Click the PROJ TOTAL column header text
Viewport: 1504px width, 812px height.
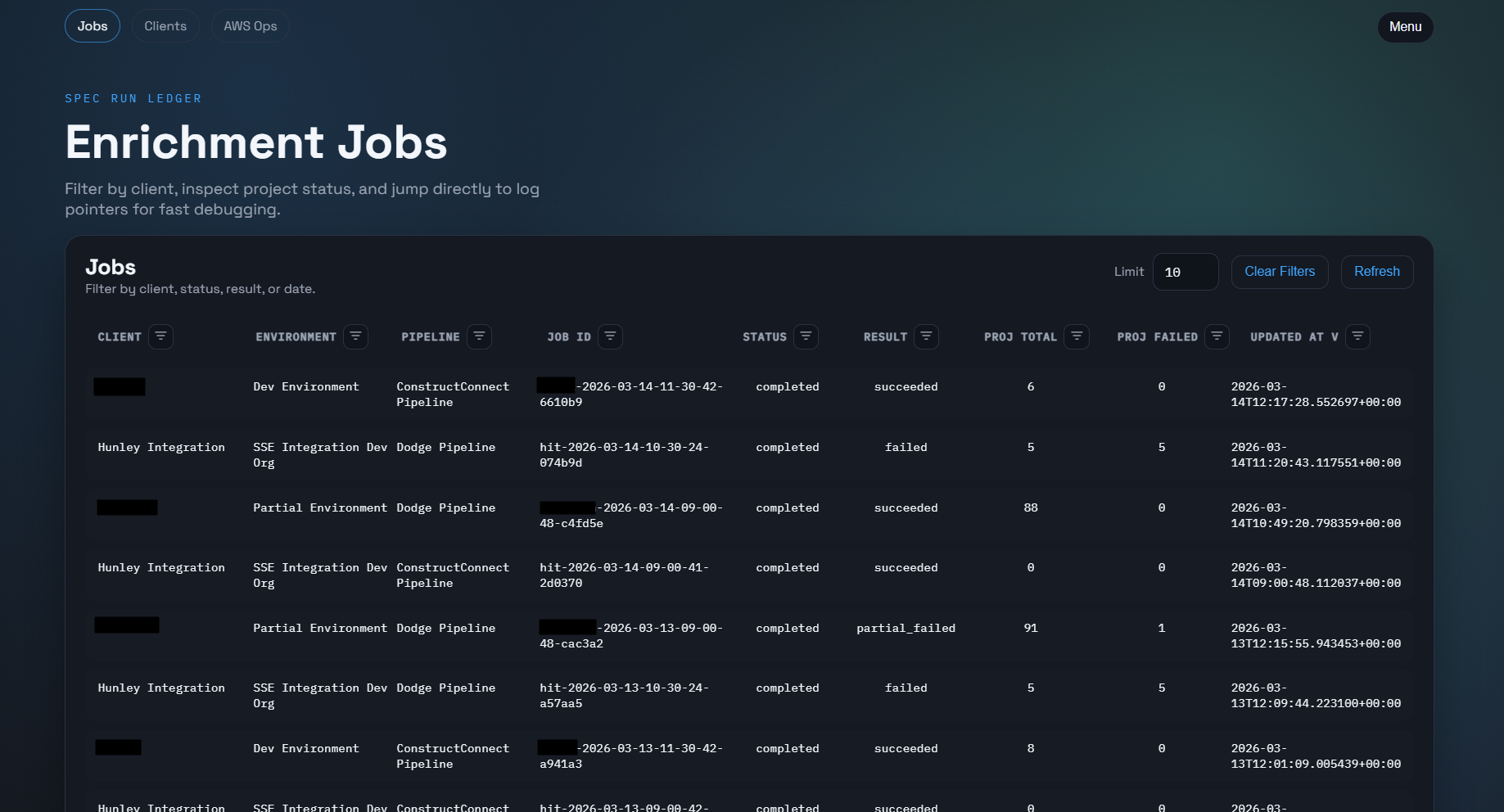point(1021,337)
